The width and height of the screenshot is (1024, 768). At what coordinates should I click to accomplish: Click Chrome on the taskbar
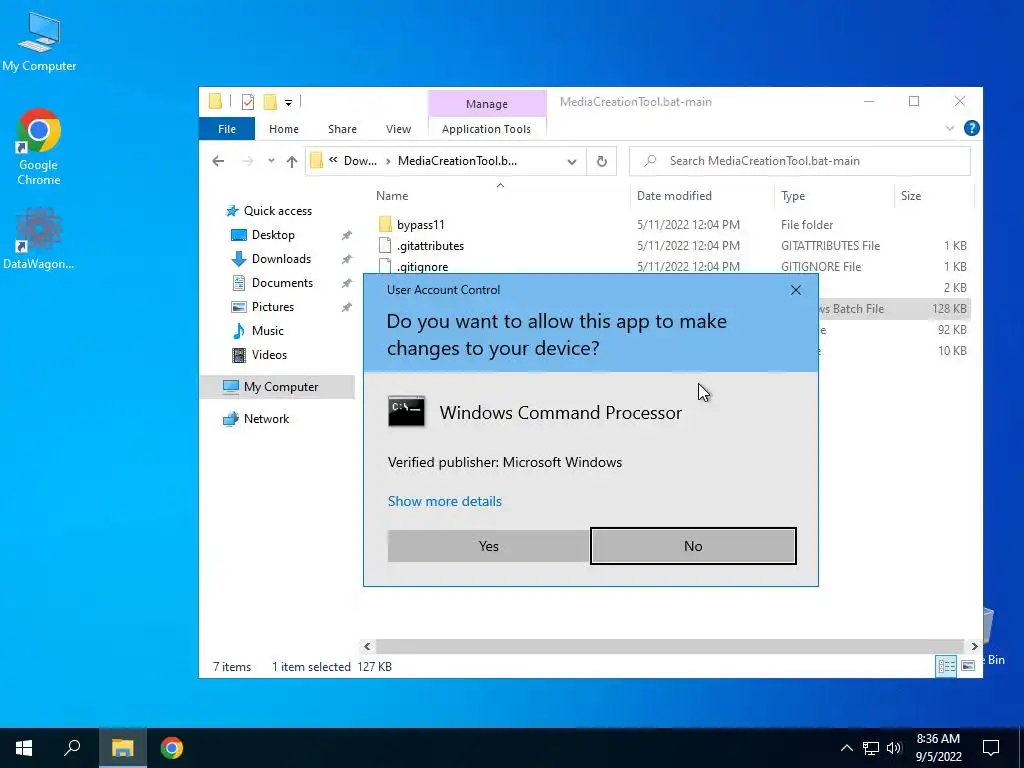(172, 748)
